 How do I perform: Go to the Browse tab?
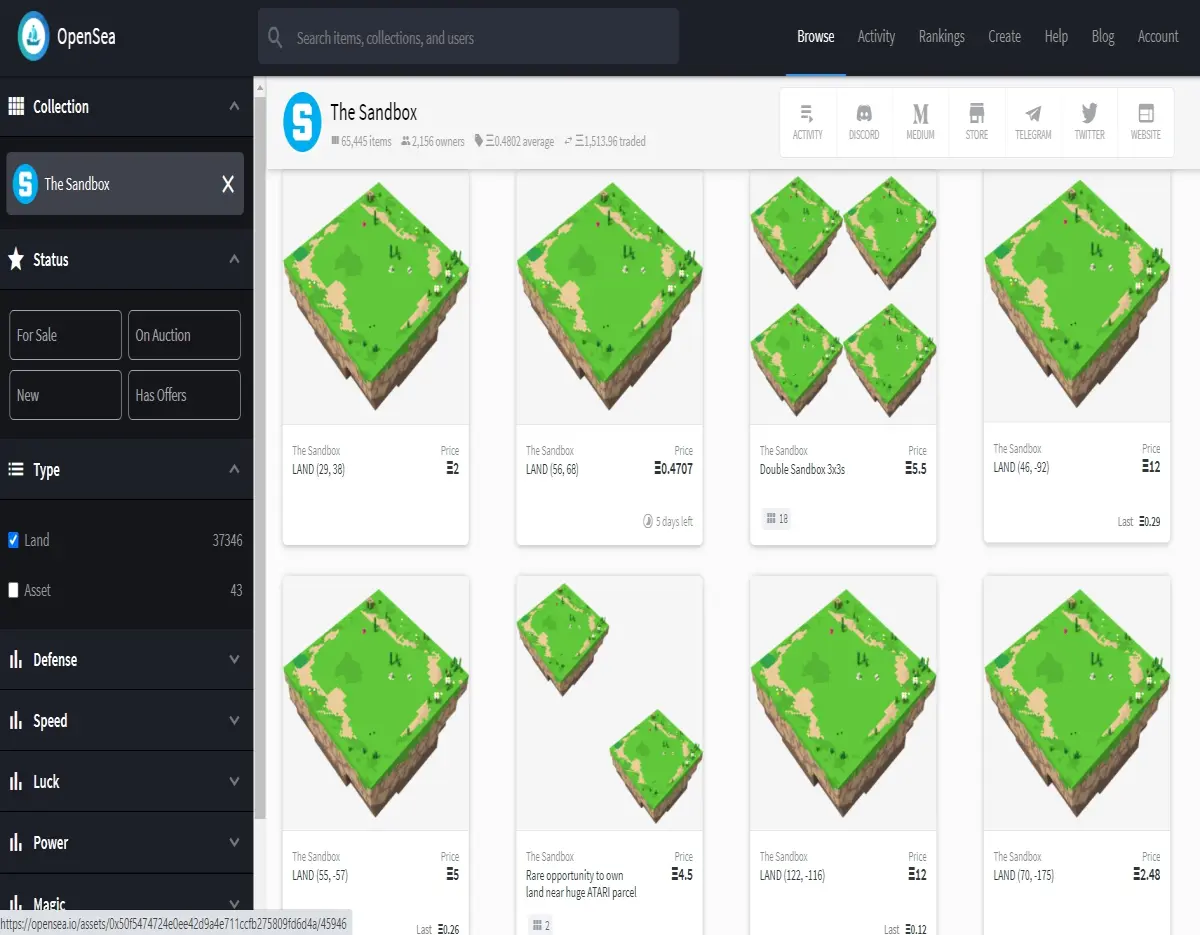point(816,37)
